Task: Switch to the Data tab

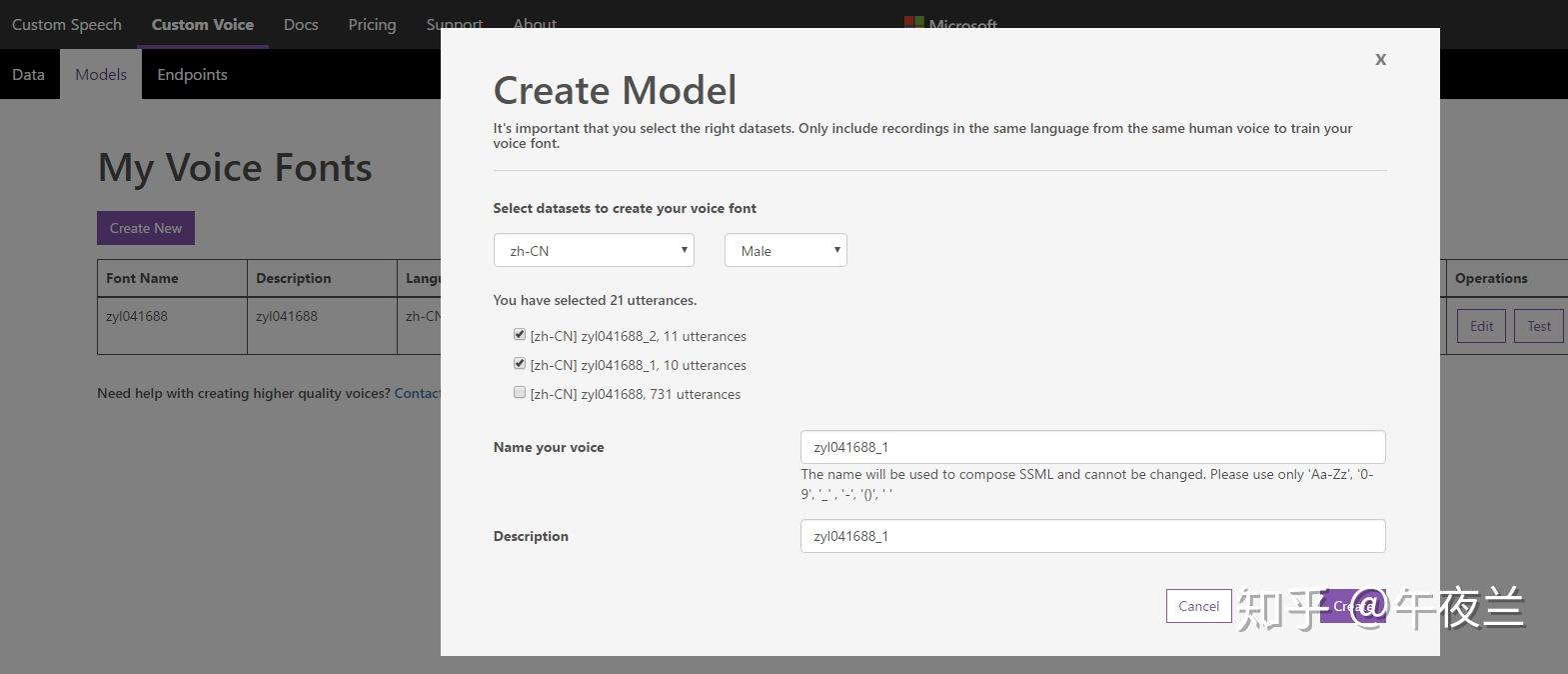Action: pos(28,75)
